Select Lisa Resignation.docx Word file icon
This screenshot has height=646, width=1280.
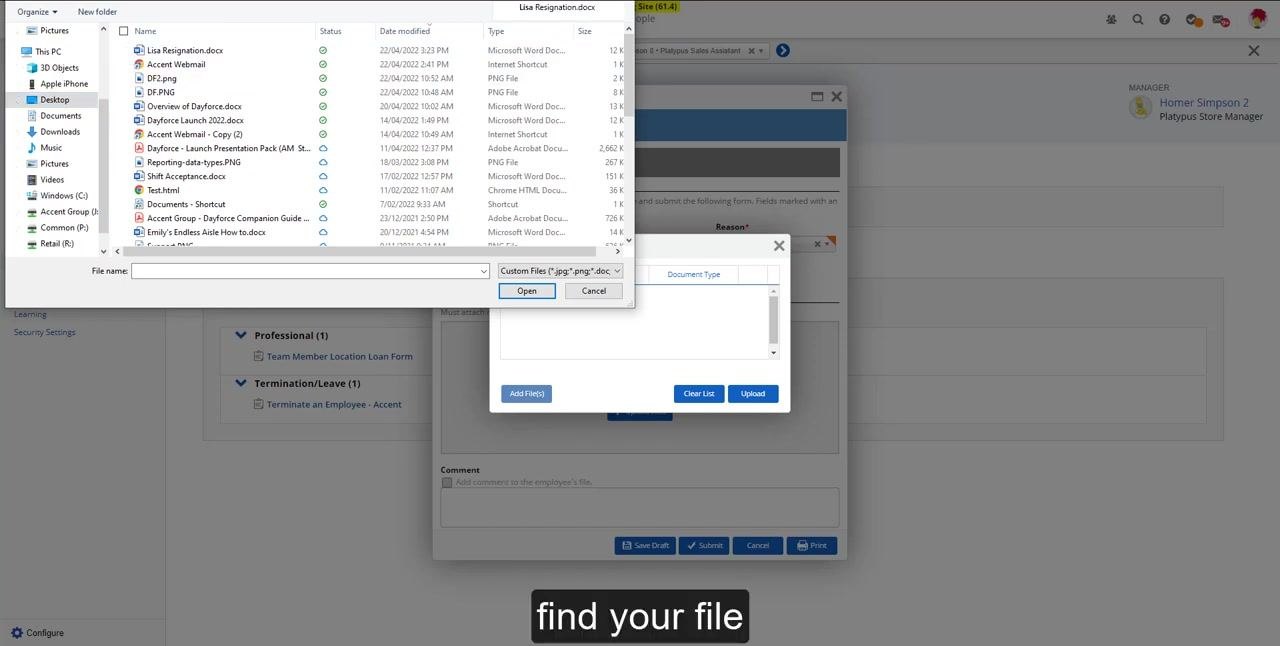pos(139,50)
